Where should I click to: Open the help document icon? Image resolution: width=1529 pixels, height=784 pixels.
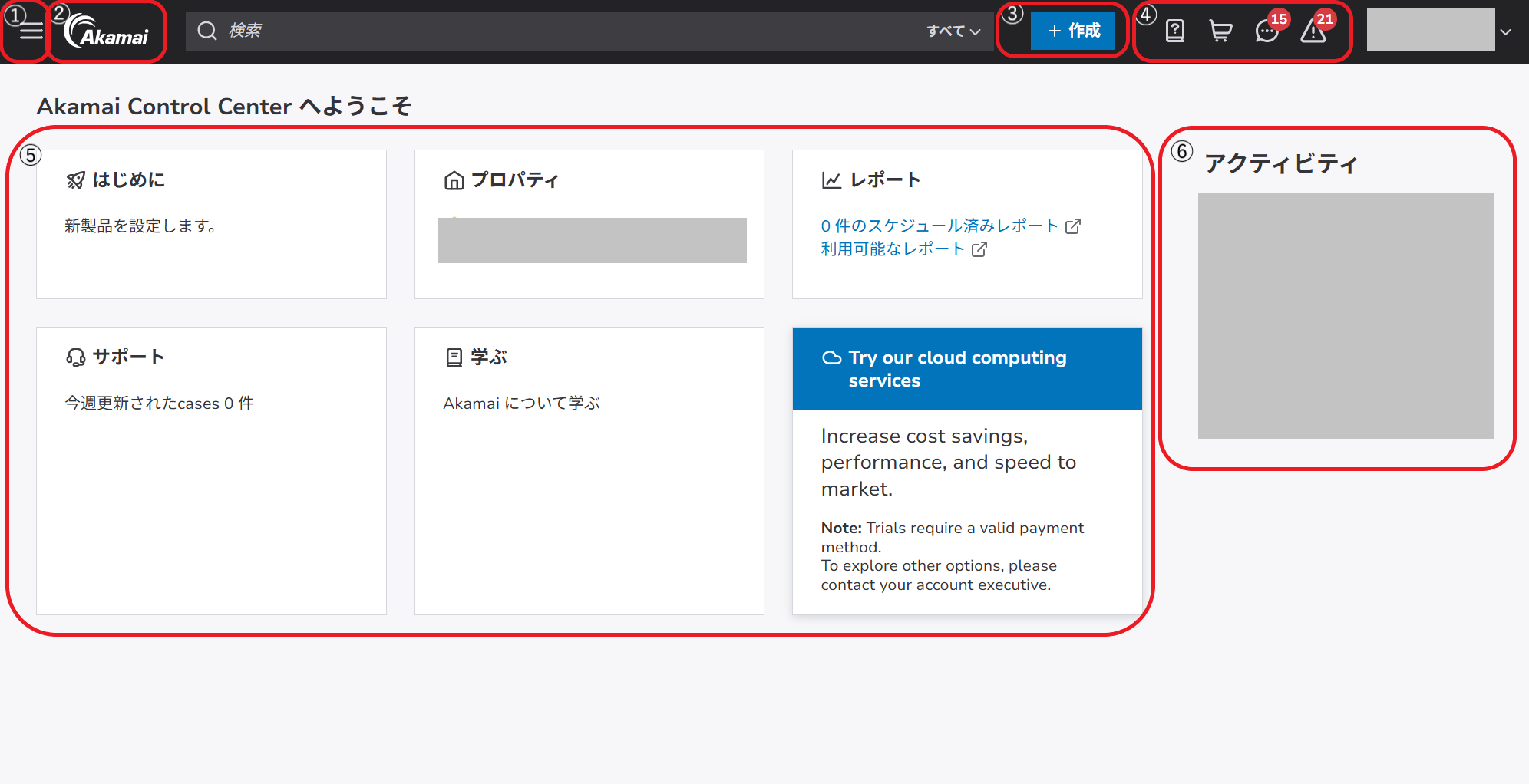[x=1175, y=31]
